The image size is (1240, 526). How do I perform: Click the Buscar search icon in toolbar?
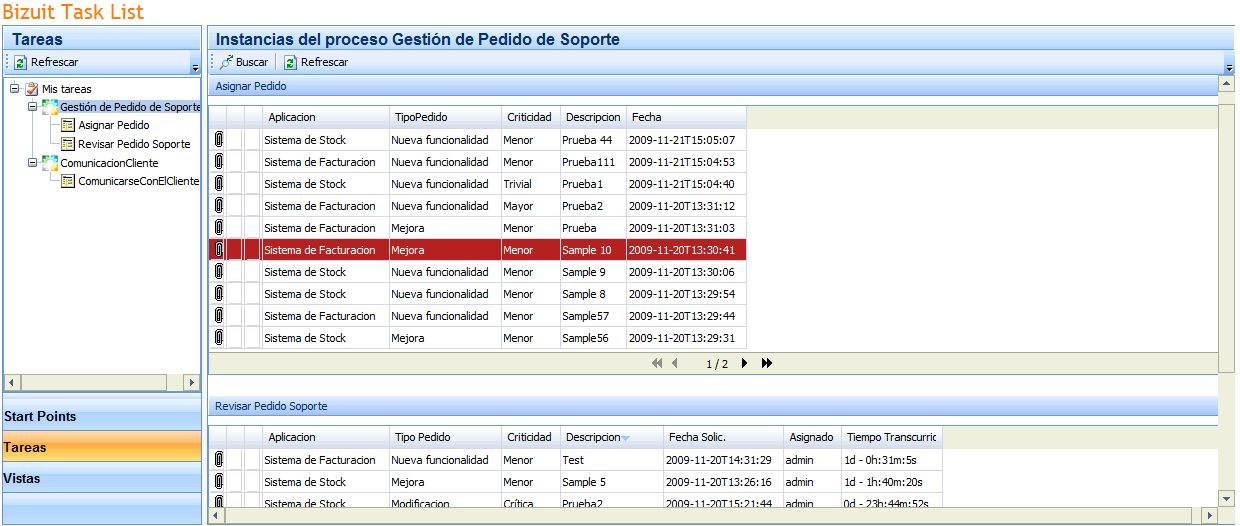pyautogui.click(x=227, y=62)
